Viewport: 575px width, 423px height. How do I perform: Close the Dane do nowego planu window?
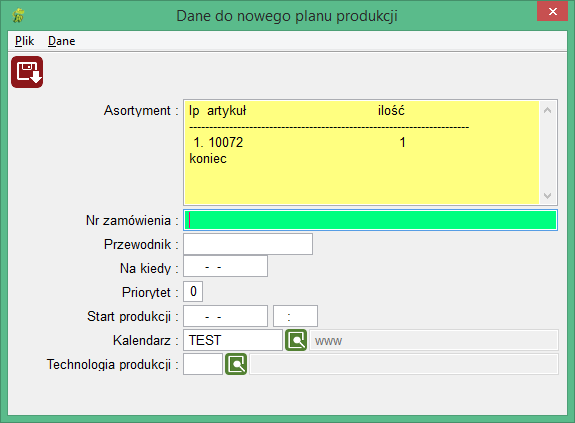pos(552,11)
